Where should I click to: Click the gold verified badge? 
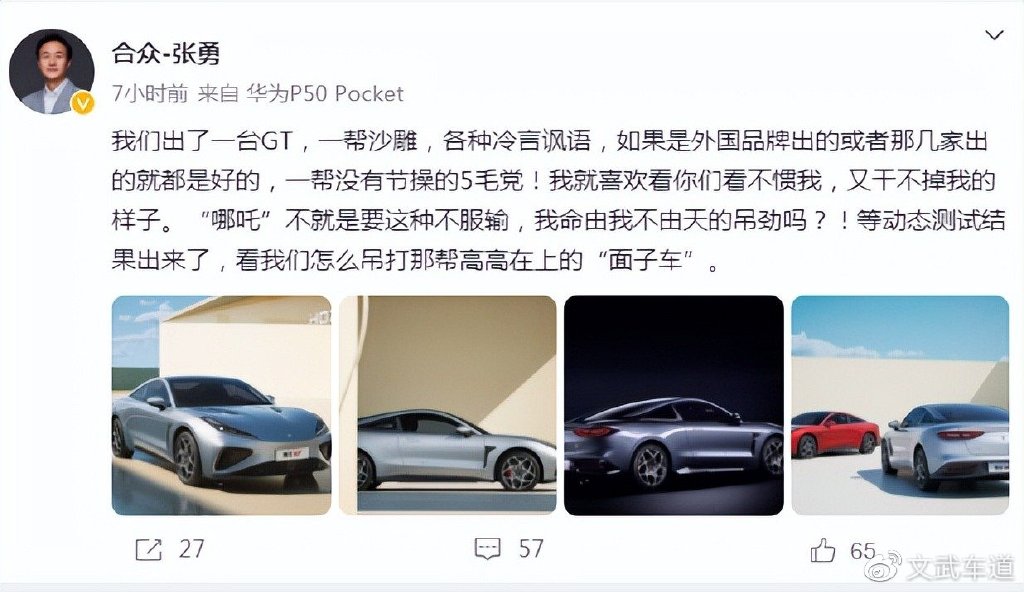[x=83, y=103]
